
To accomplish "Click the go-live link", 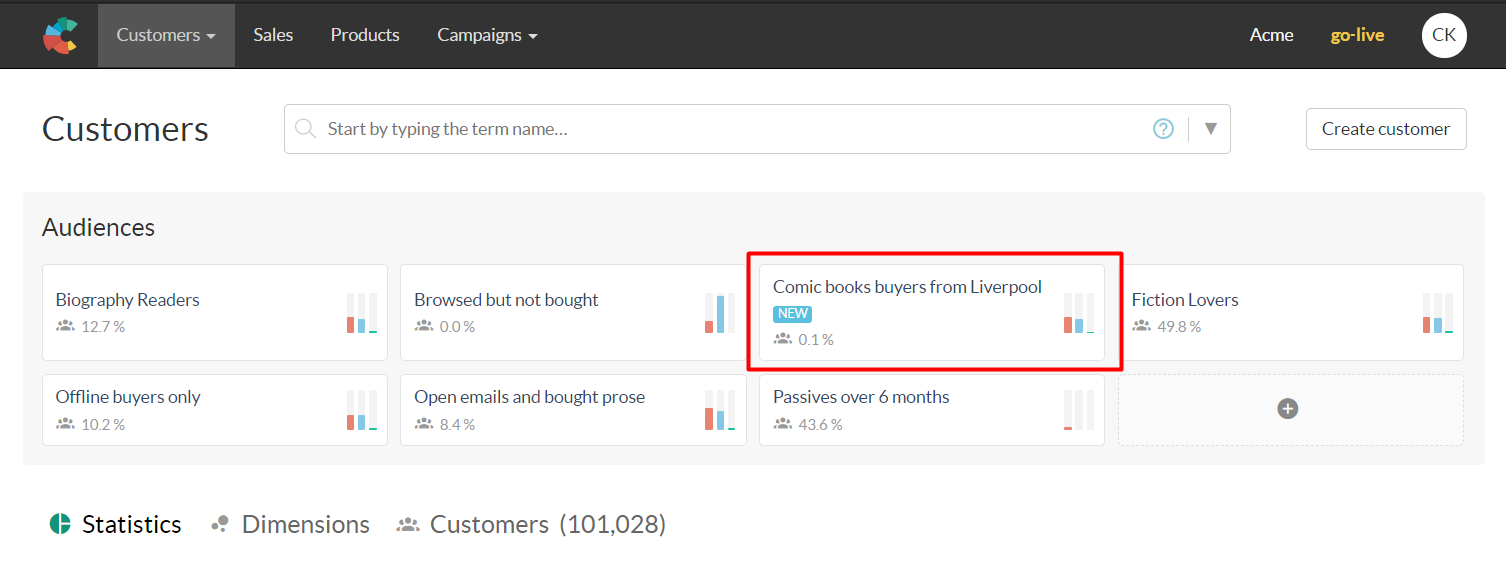I will click(1357, 35).
